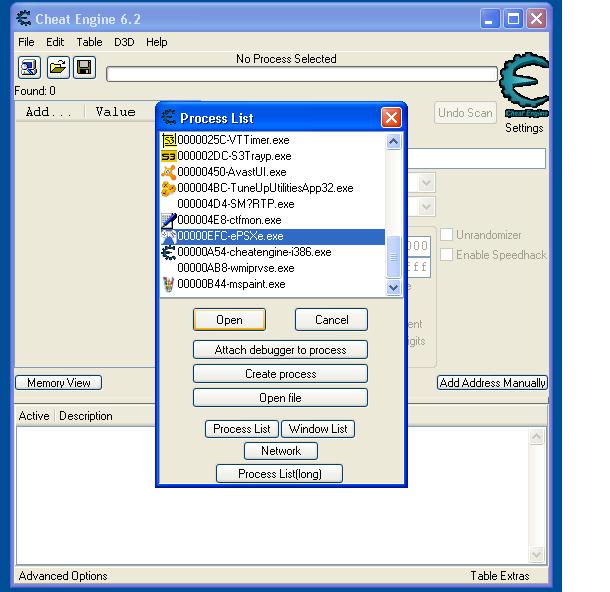Click the S3 icon beside S3Trayp.exe
The height and width of the screenshot is (592, 610).
coord(169,156)
